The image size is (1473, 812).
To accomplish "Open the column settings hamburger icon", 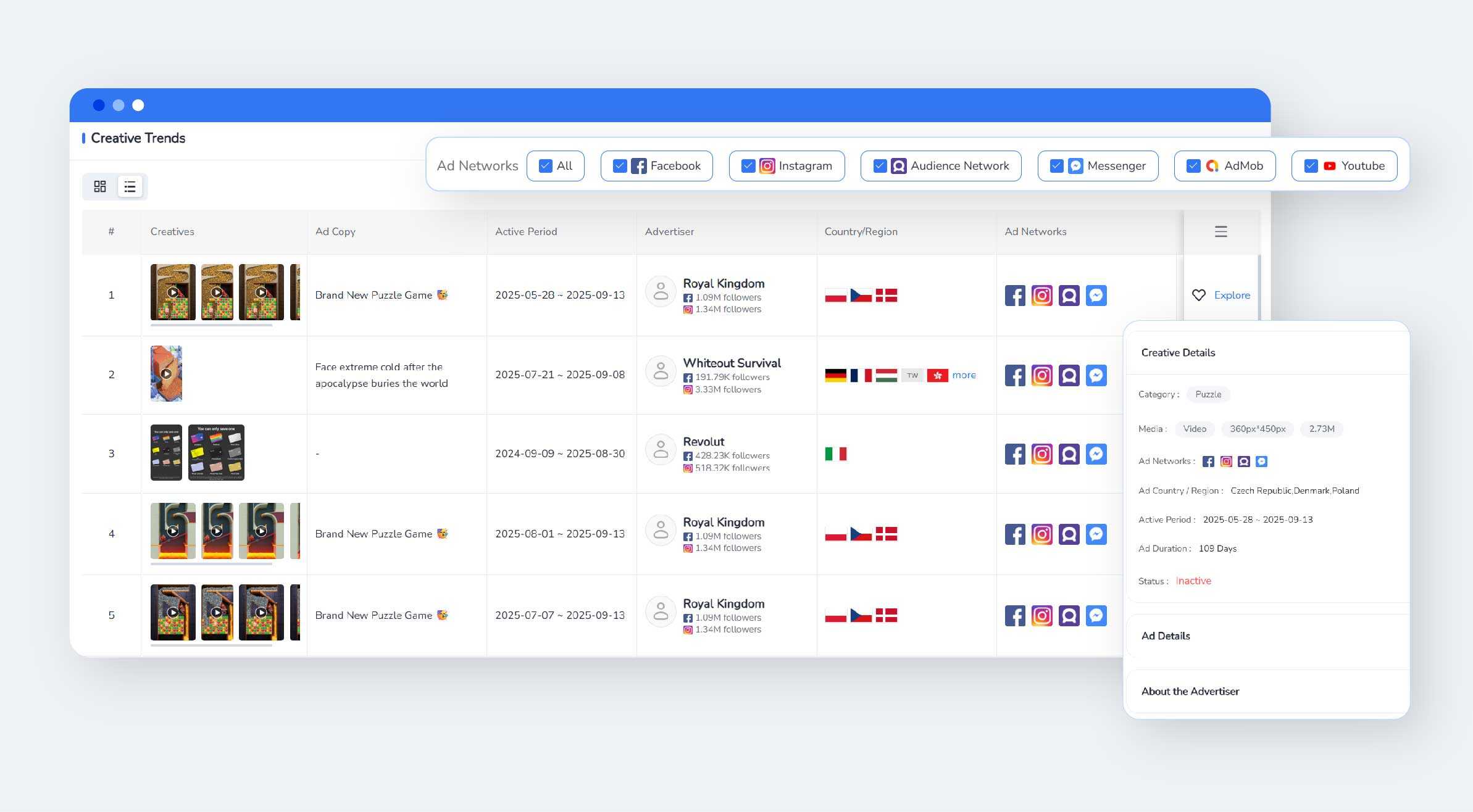I will coord(1221,231).
